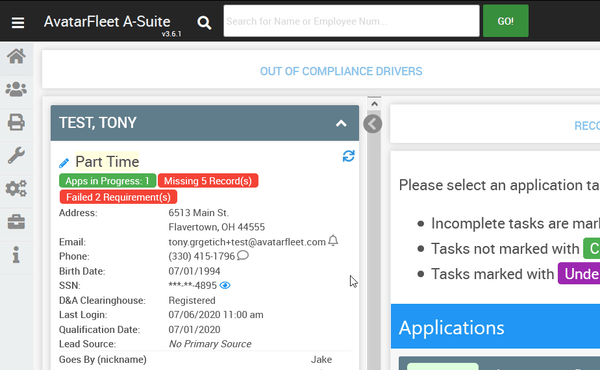Viewport: 600px width, 370px height.
Task: Click the scrollbar up arrow
Action: coord(374,104)
